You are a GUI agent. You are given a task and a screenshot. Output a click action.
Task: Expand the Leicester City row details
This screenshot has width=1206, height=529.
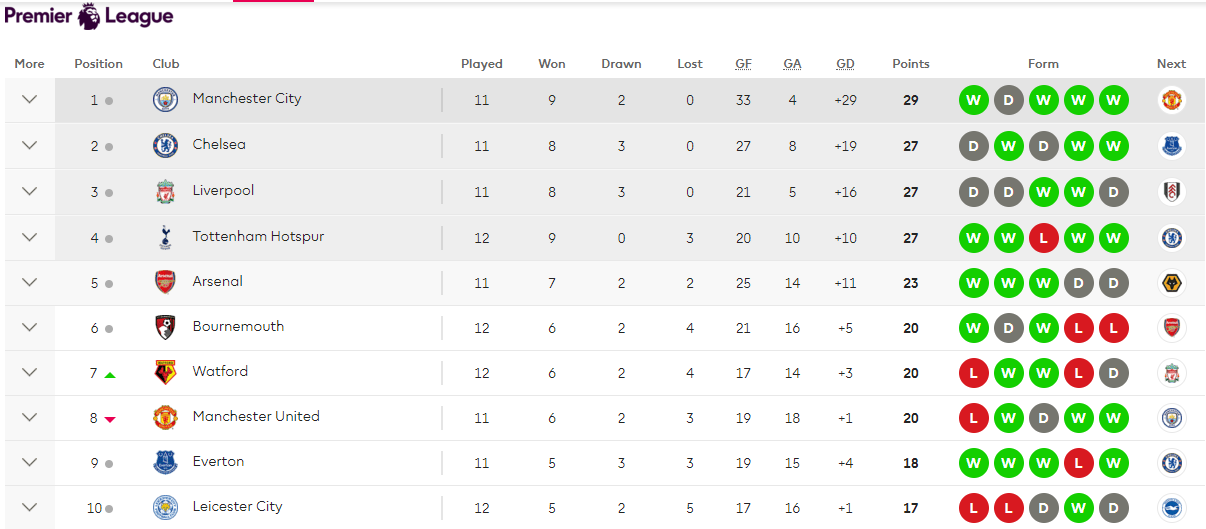29,507
